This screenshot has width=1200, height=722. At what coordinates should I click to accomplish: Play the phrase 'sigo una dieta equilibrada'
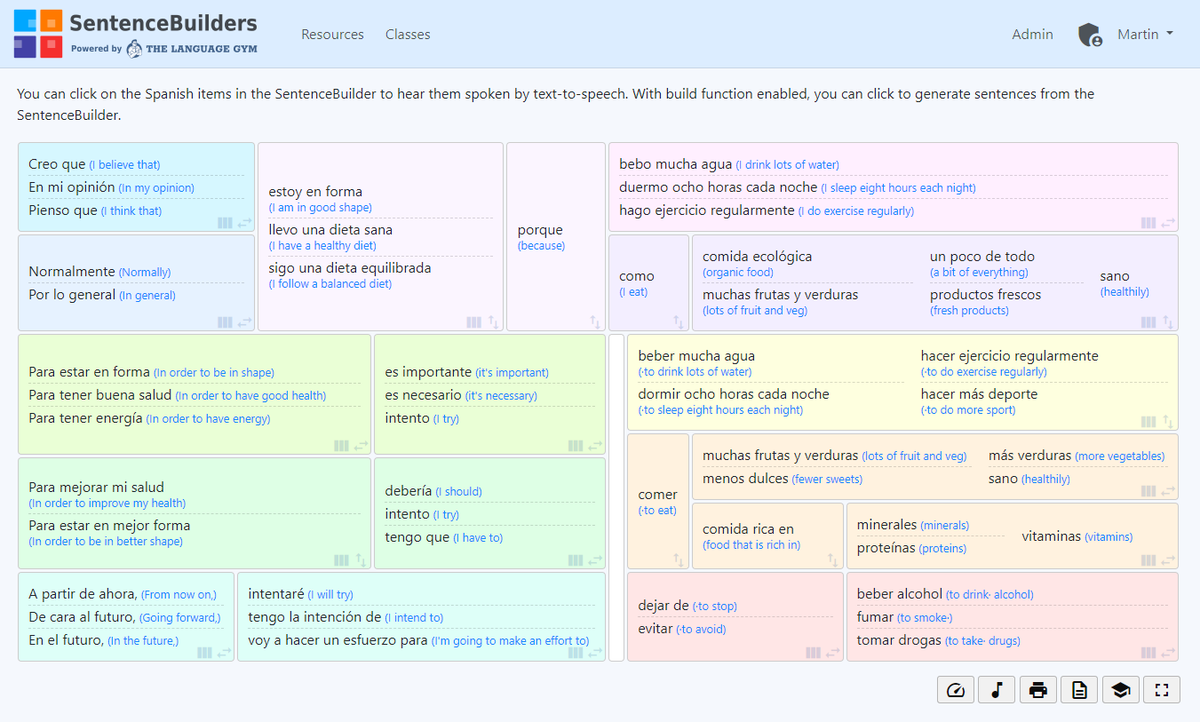tap(350, 268)
